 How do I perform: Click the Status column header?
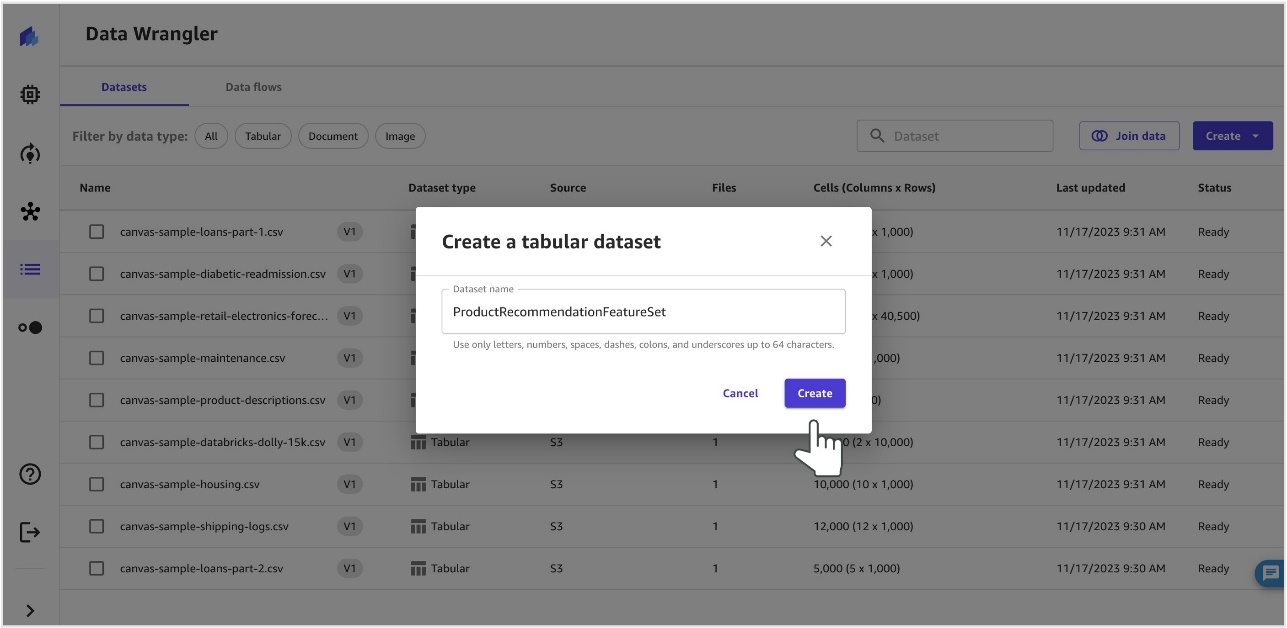tap(1214, 188)
